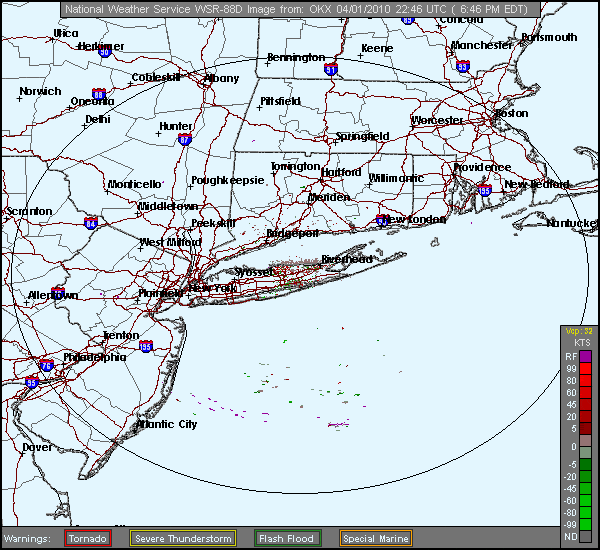
Task: Select the Tornado warning legend box
Action: pos(88,539)
